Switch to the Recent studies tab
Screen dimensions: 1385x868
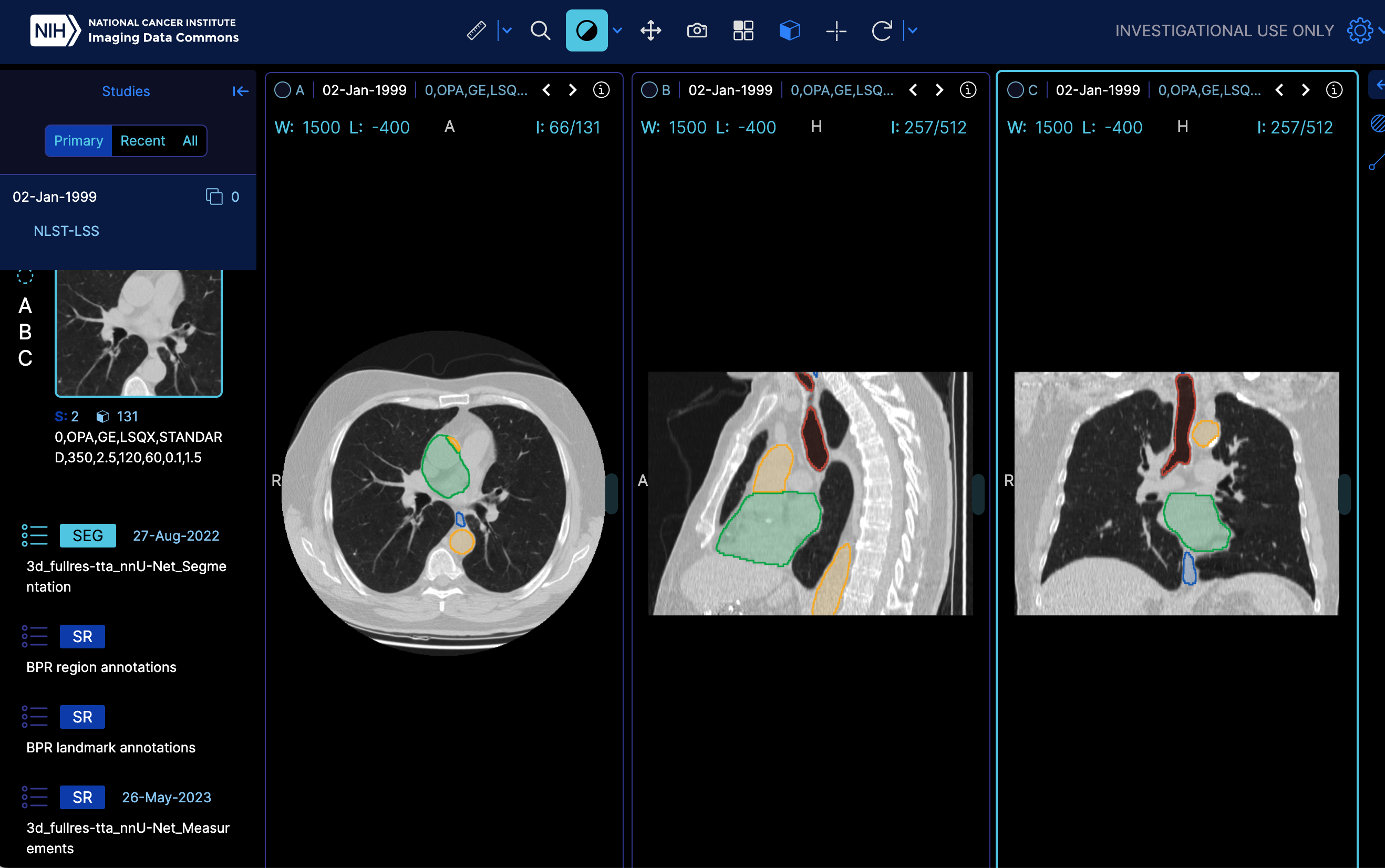pyautogui.click(x=142, y=141)
